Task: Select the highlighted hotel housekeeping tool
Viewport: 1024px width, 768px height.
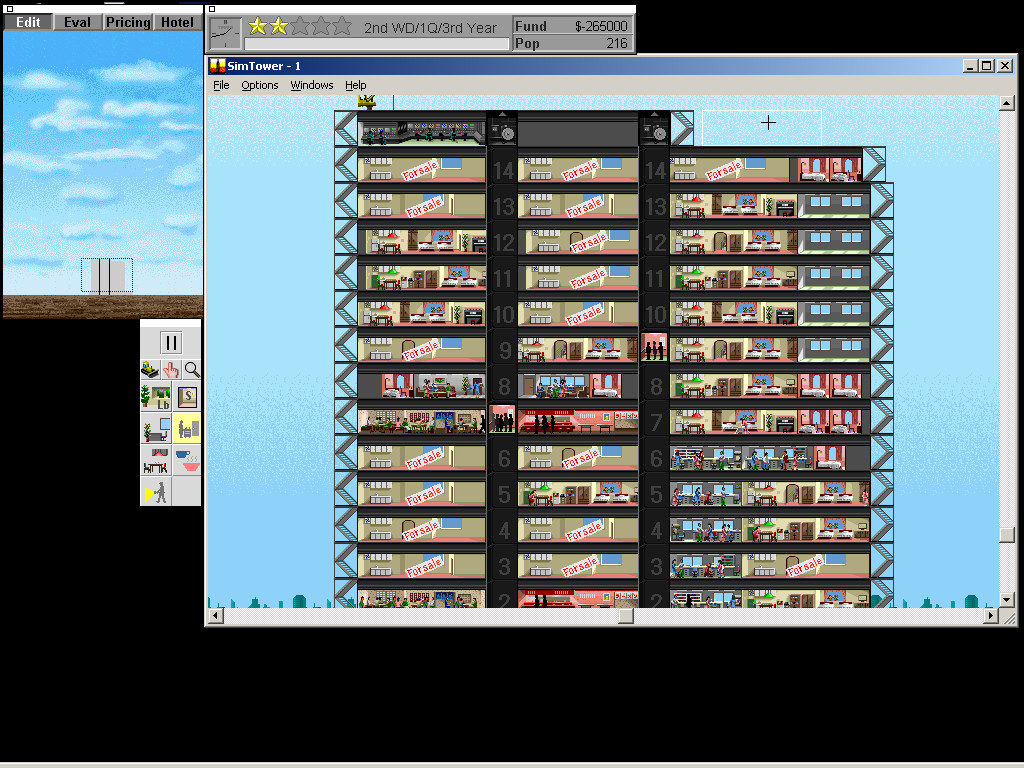Action: click(x=187, y=429)
